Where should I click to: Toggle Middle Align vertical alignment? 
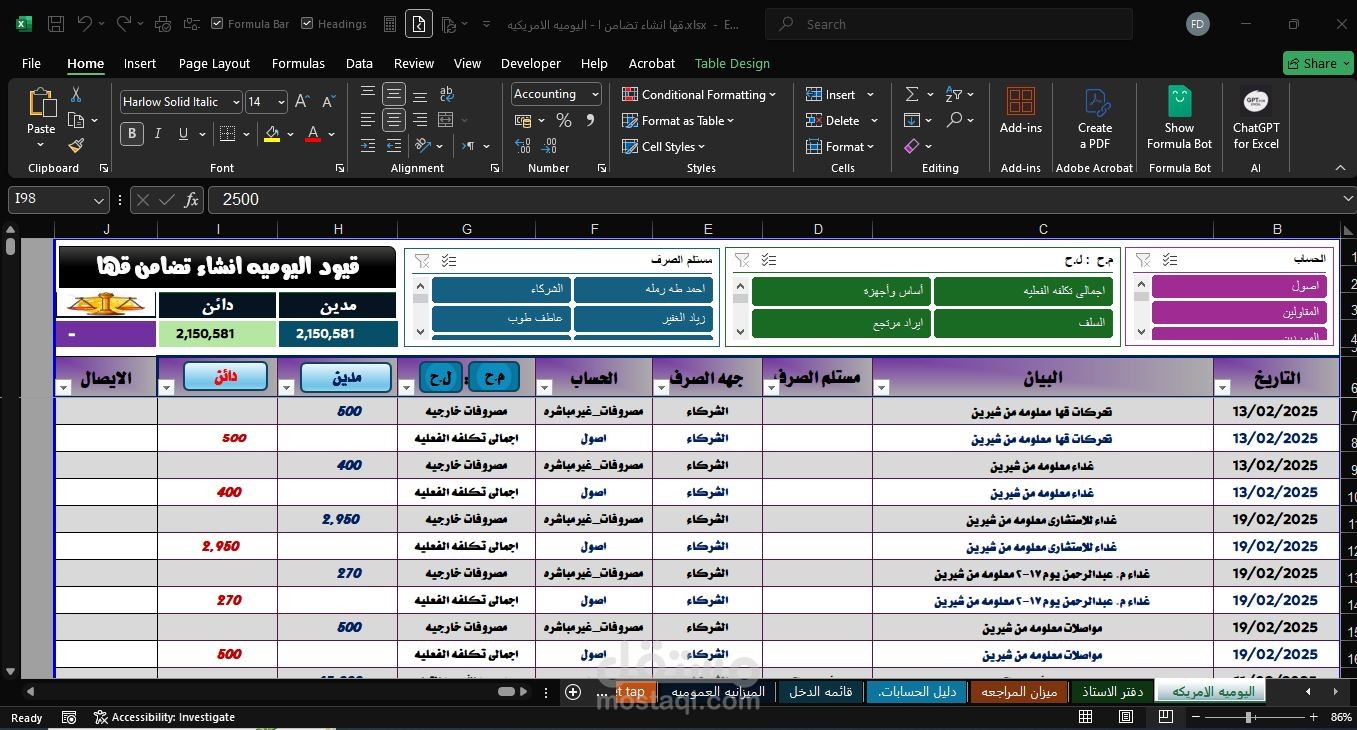coord(395,94)
